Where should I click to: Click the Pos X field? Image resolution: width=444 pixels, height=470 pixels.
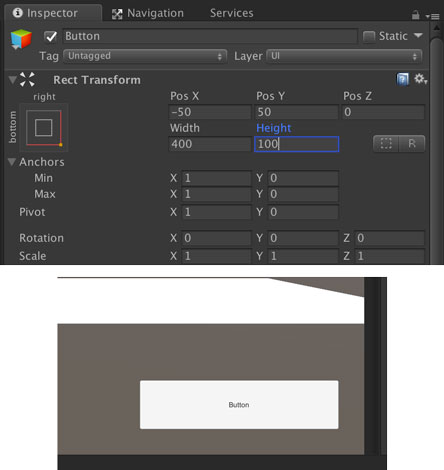click(x=210, y=112)
